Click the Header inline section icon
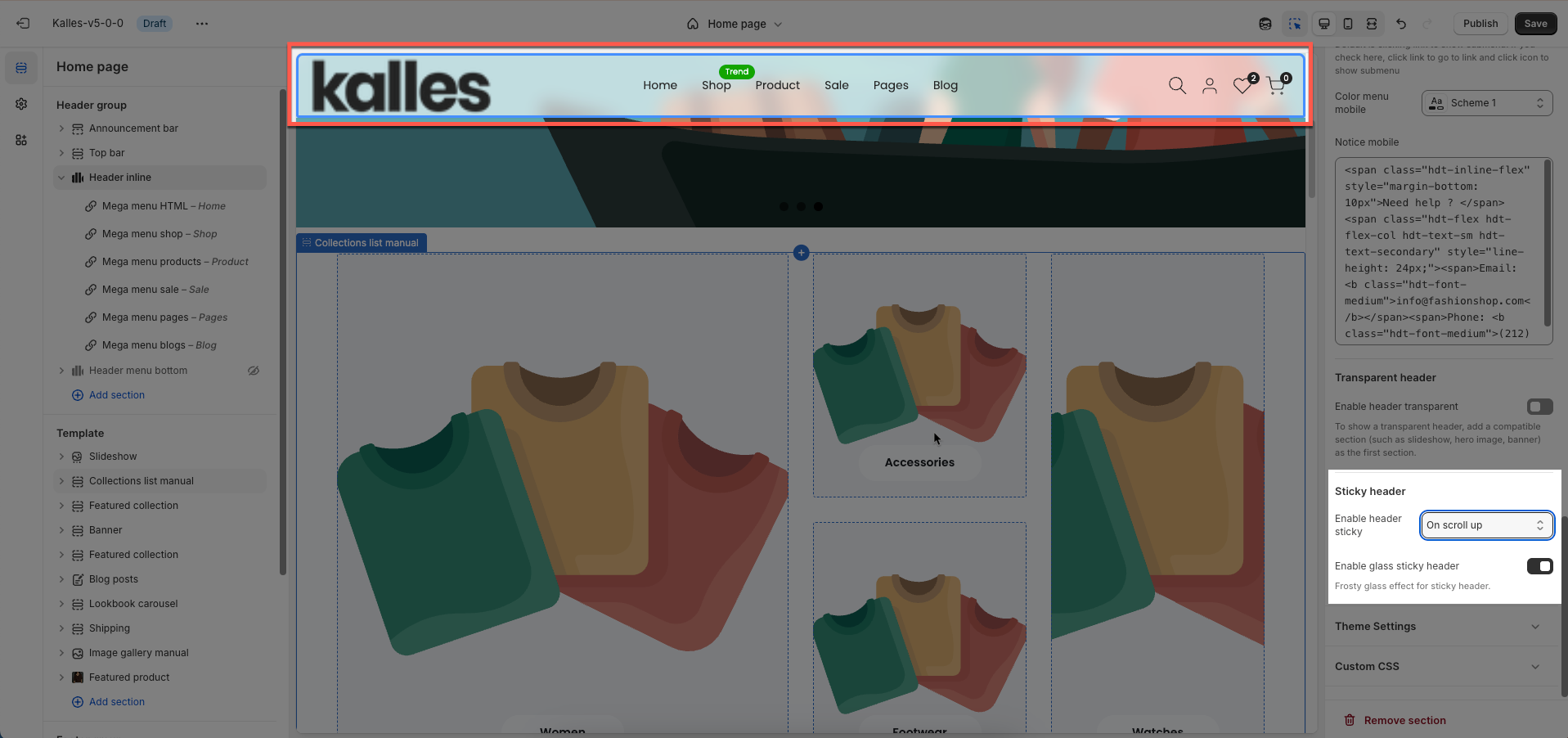This screenshot has height=738, width=1568. click(78, 178)
